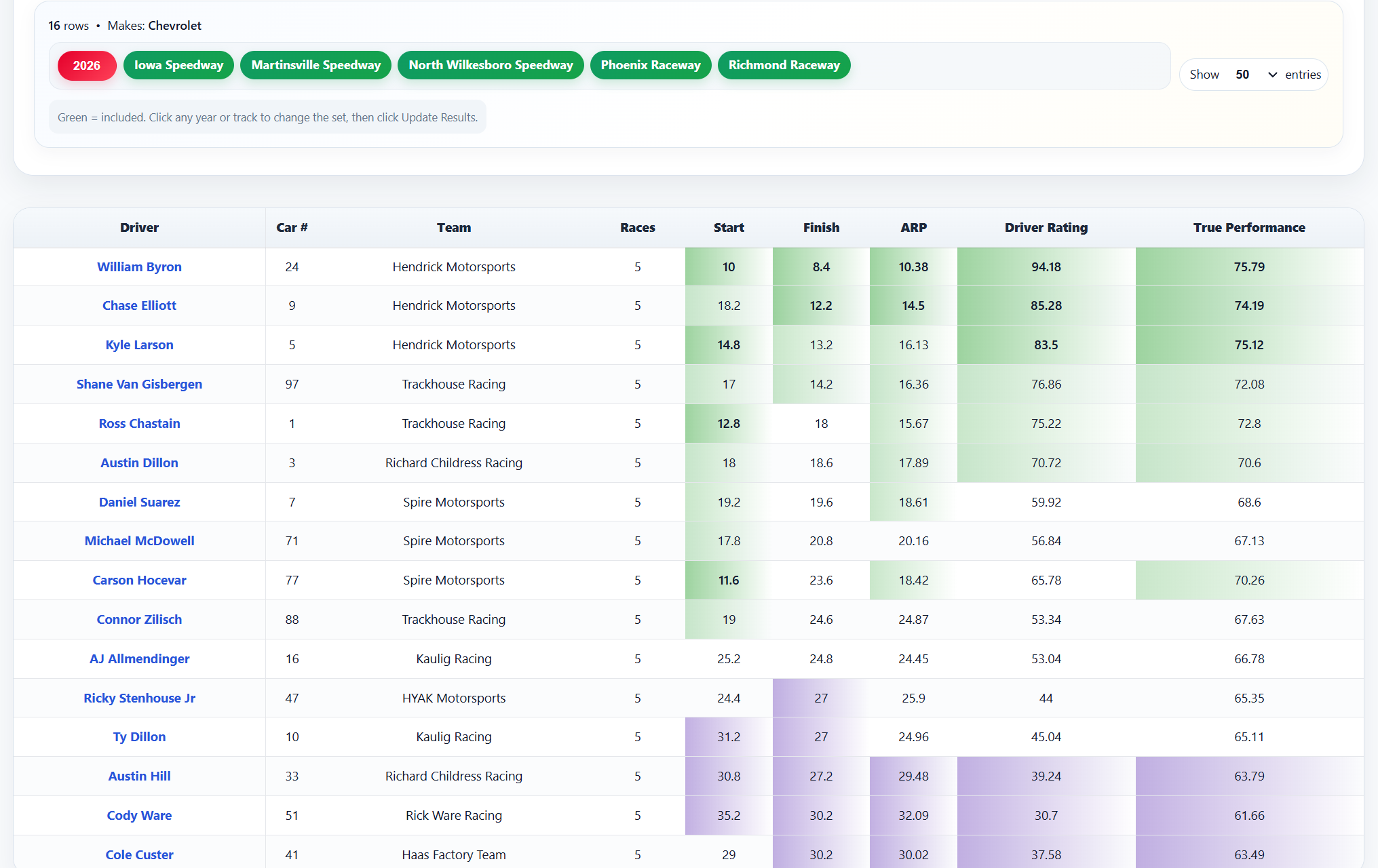Sort table by Car # column

tap(292, 228)
